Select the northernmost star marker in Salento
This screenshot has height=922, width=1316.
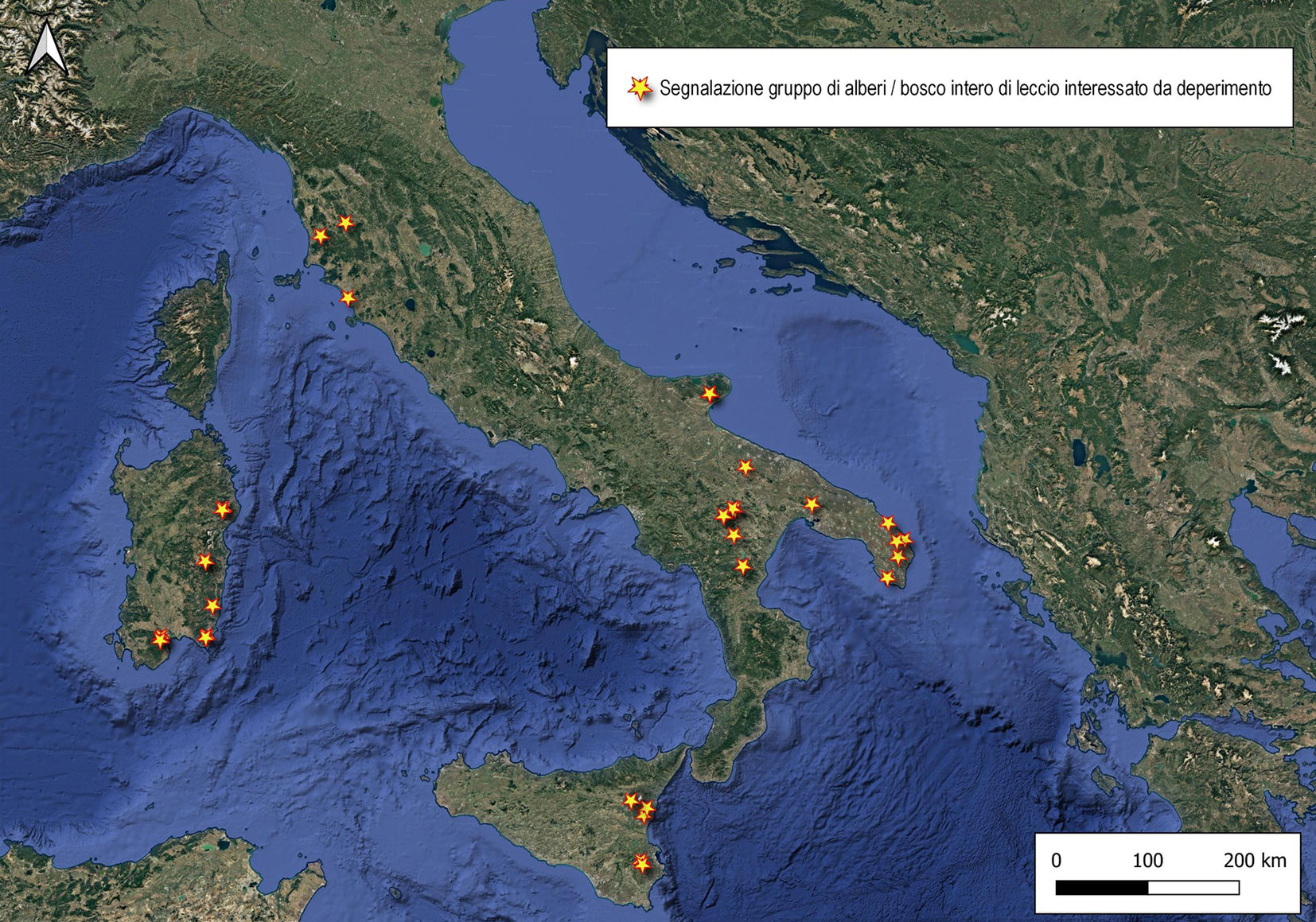[x=887, y=523]
